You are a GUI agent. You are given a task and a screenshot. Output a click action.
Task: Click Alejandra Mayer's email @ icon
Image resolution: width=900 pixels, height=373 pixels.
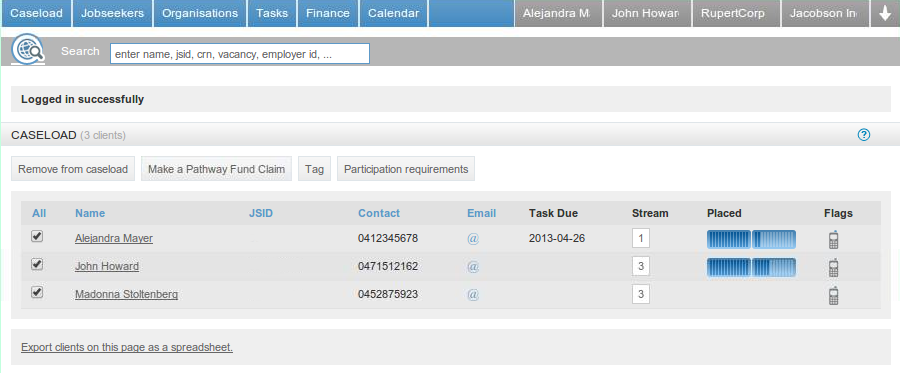pyautogui.click(x=473, y=239)
